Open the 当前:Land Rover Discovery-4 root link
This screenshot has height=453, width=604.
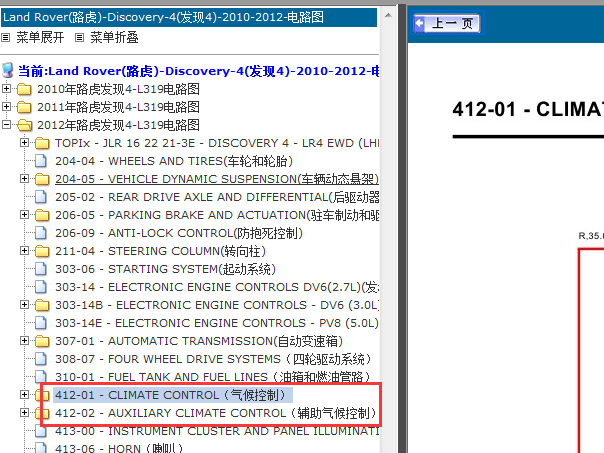198,71
